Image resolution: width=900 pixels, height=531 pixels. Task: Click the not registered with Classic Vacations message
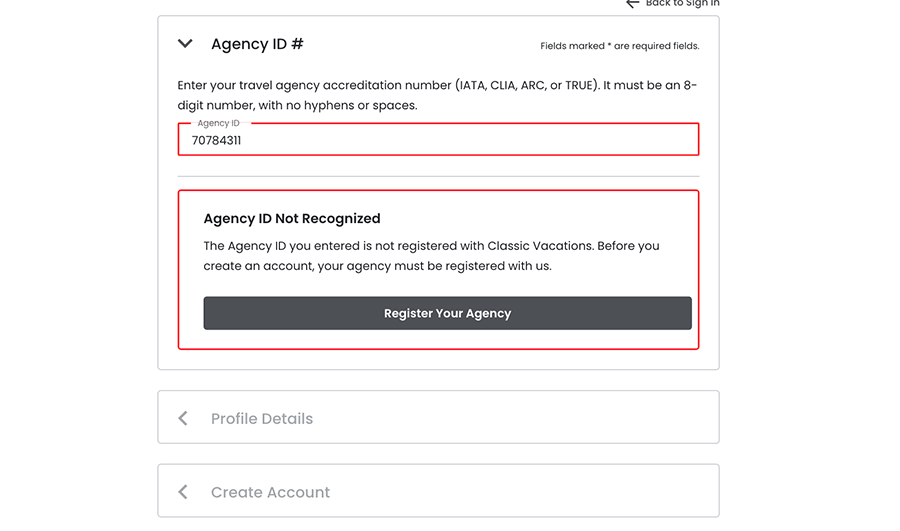431,256
